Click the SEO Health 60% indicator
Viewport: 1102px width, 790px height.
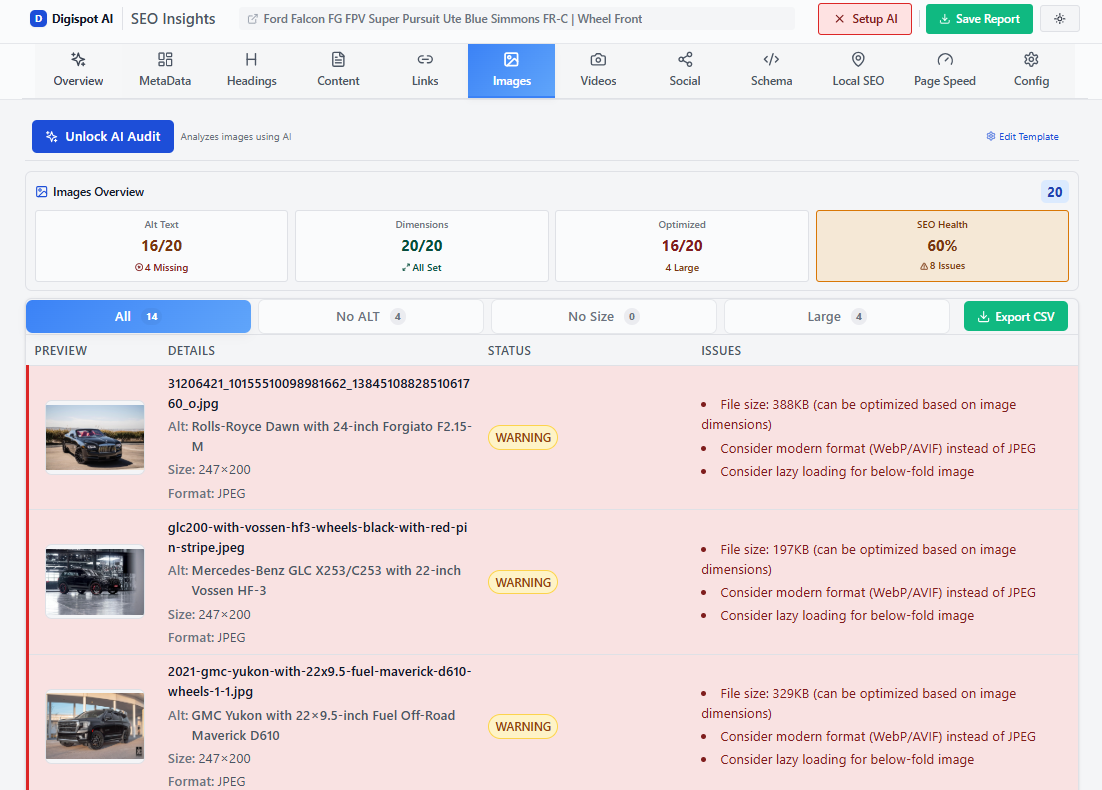pyautogui.click(x=941, y=245)
